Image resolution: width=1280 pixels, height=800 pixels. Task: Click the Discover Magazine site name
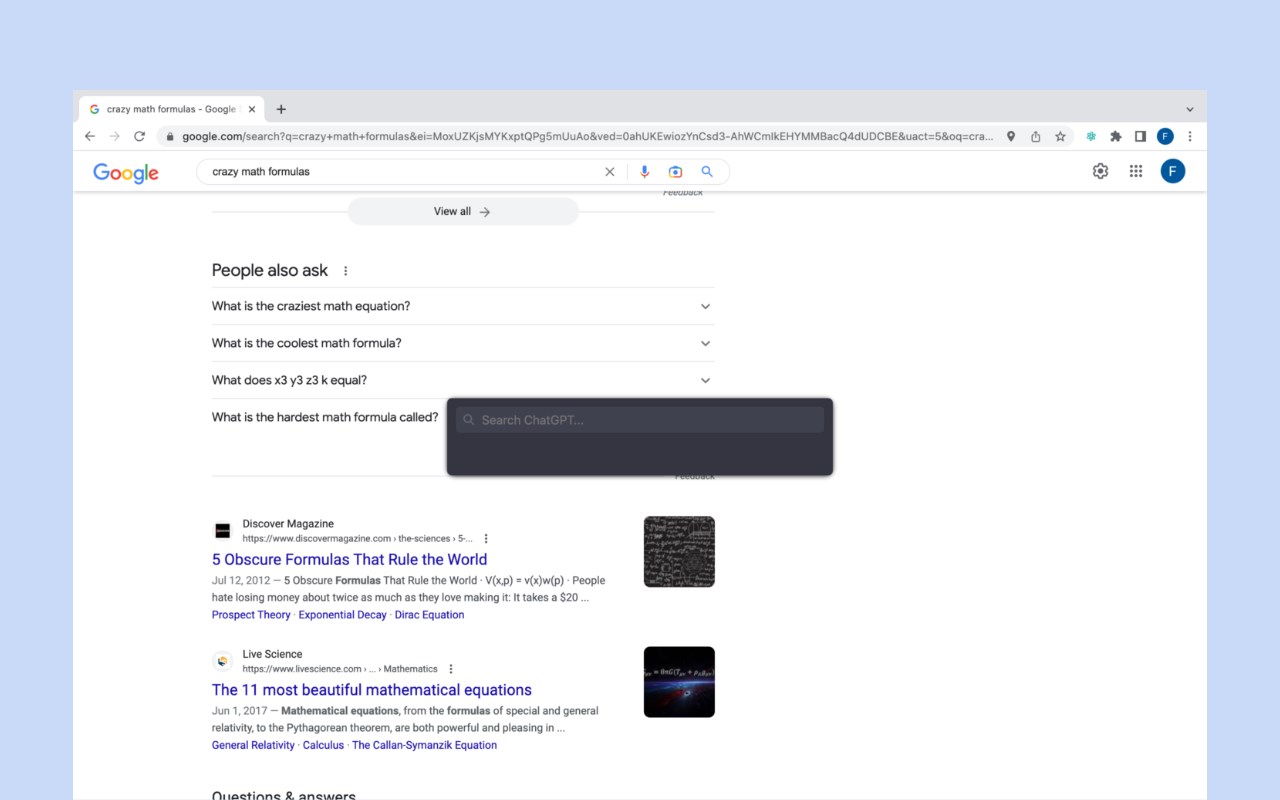(288, 524)
